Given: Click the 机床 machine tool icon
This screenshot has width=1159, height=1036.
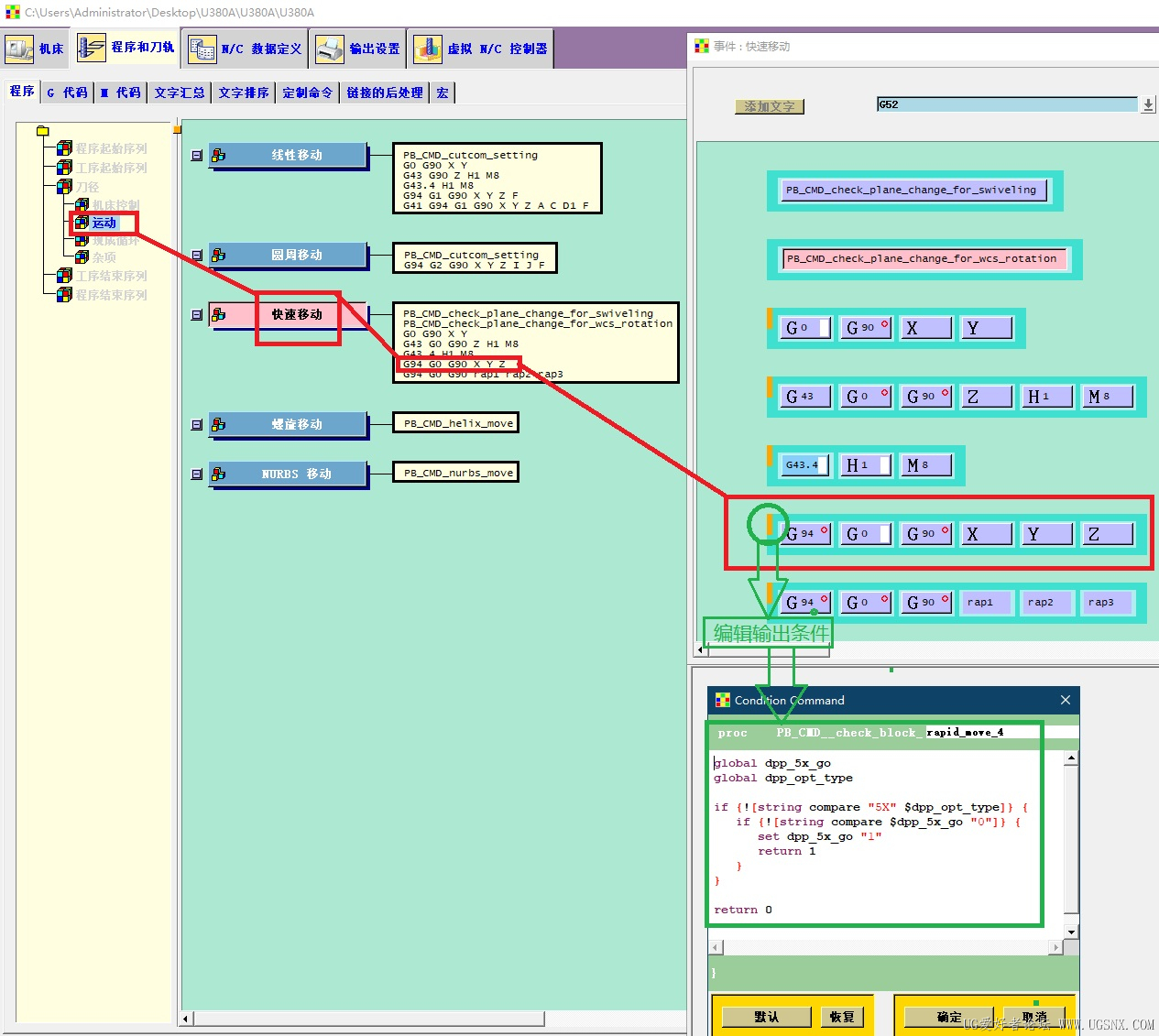Looking at the screenshot, I should pyautogui.click(x=19, y=49).
